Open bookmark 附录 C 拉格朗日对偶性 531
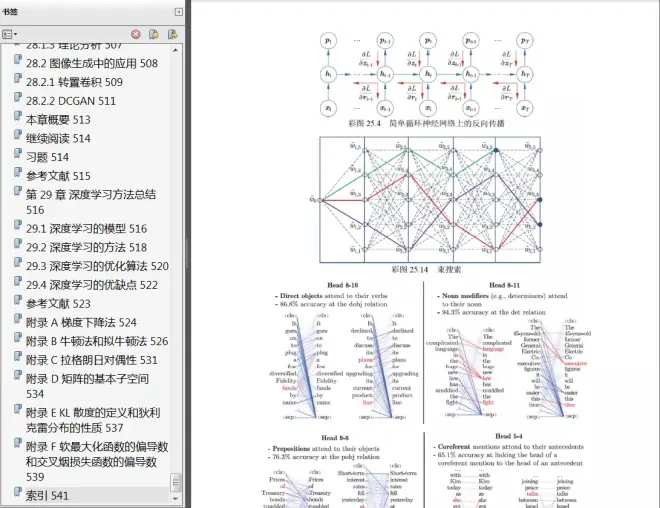Viewport: 660px width, 508px height. [91, 359]
